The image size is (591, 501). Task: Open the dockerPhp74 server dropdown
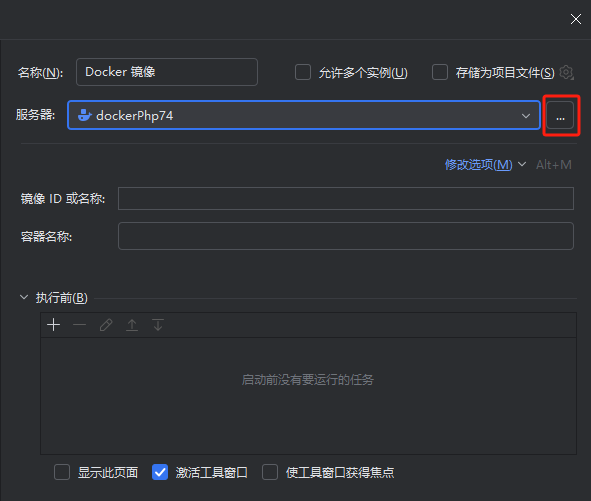304,115
